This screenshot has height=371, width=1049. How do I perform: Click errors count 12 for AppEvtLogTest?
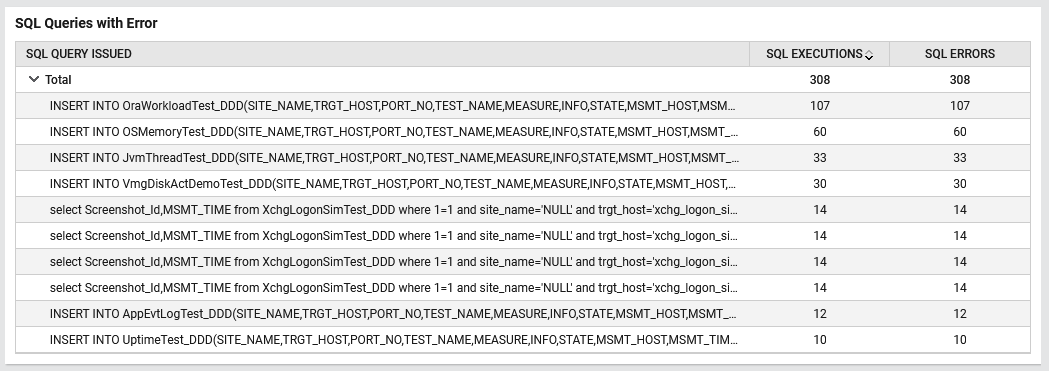tap(959, 314)
